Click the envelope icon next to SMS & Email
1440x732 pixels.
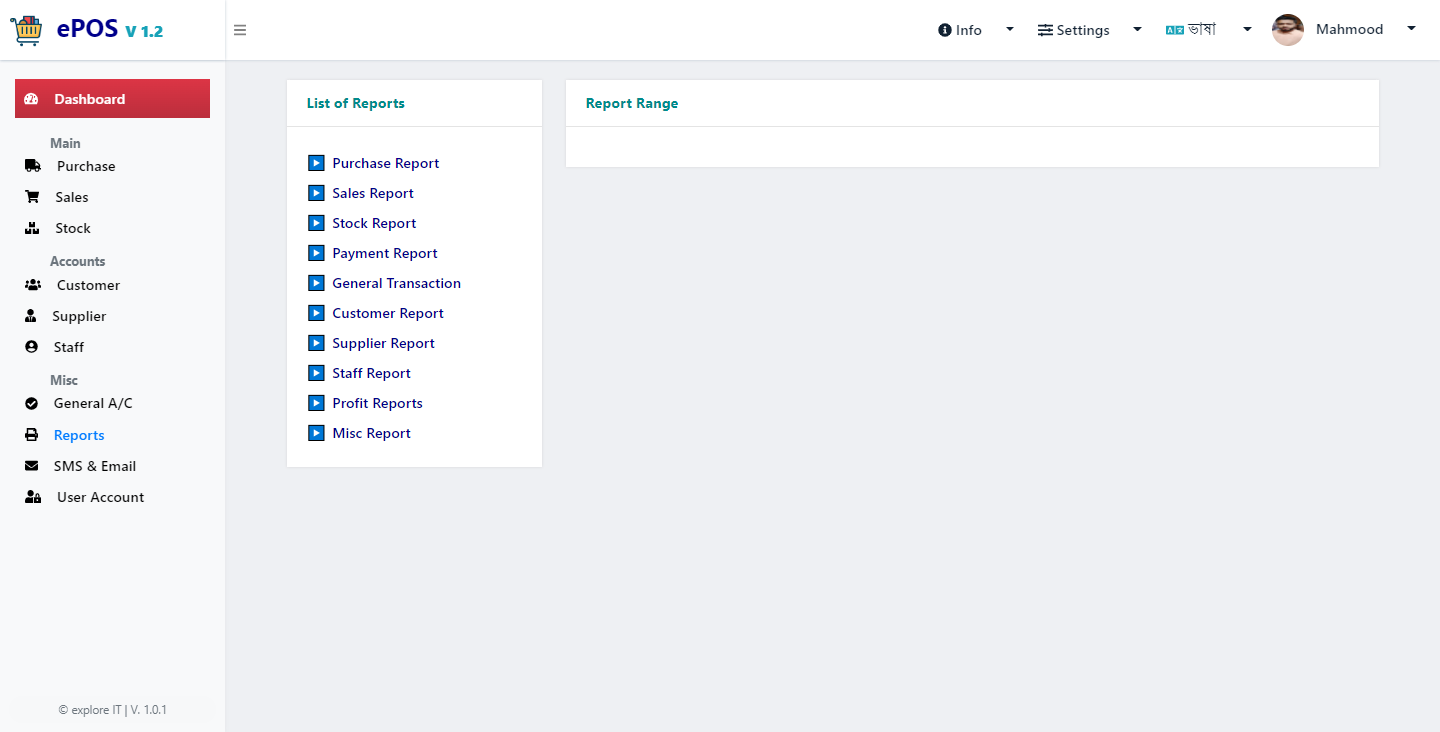32,466
